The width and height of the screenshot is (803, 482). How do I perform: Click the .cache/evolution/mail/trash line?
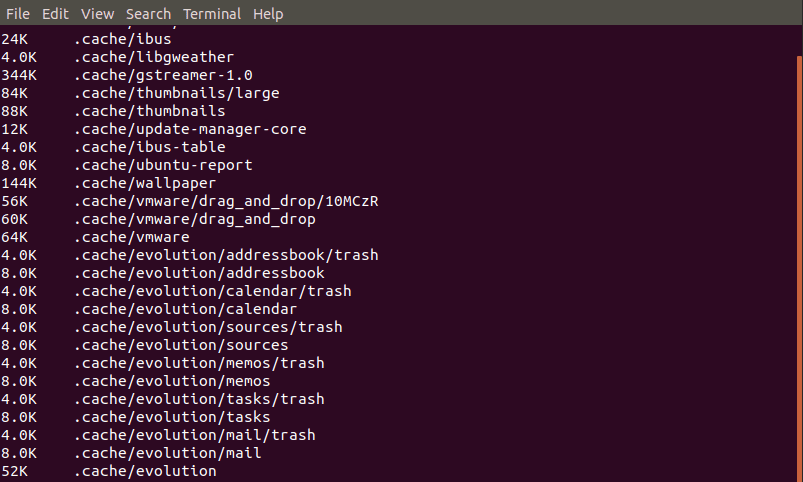point(158,435)
